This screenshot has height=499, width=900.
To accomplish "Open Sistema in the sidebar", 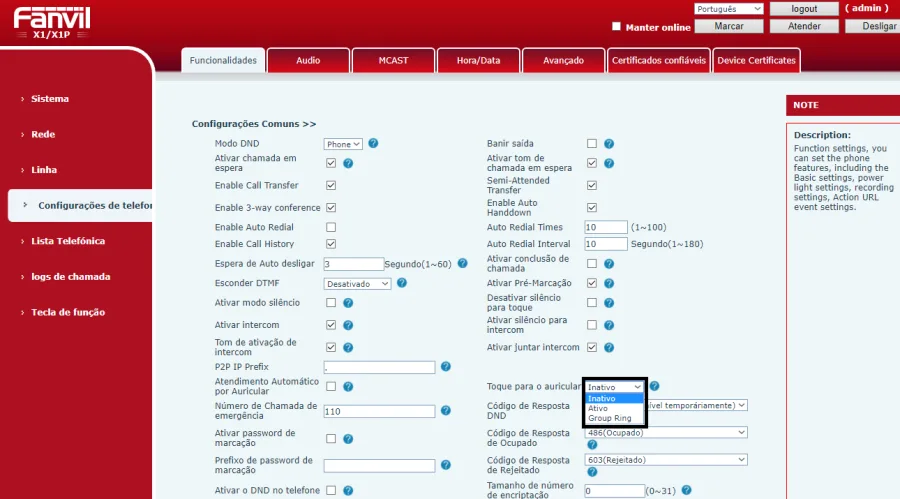I will click(x=50, y=99).
